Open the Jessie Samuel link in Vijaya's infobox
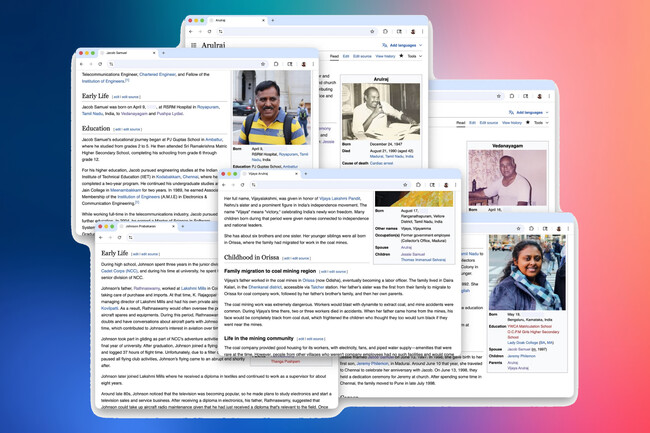Image resolution: width=650 pixels, height=433 pixels. 413,254
